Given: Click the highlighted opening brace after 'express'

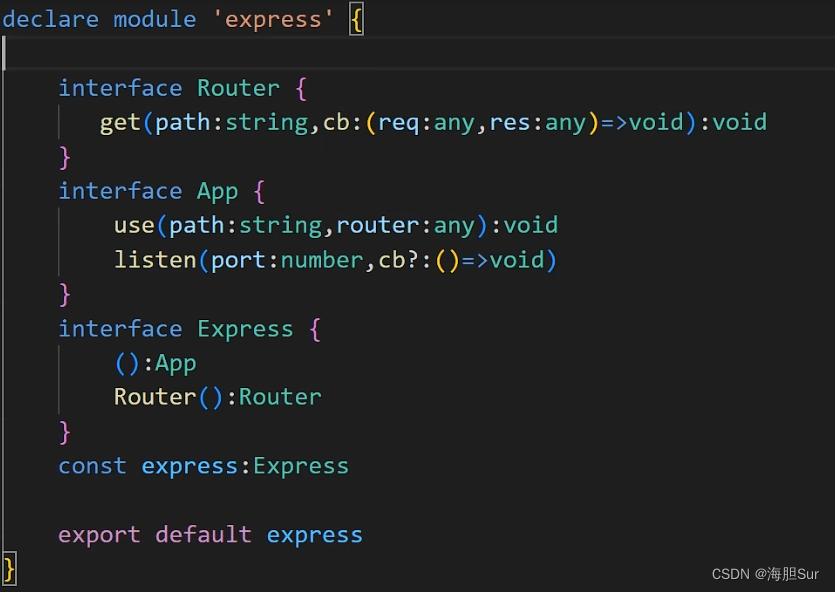Looking at the screenshot, I should (356, 21).
